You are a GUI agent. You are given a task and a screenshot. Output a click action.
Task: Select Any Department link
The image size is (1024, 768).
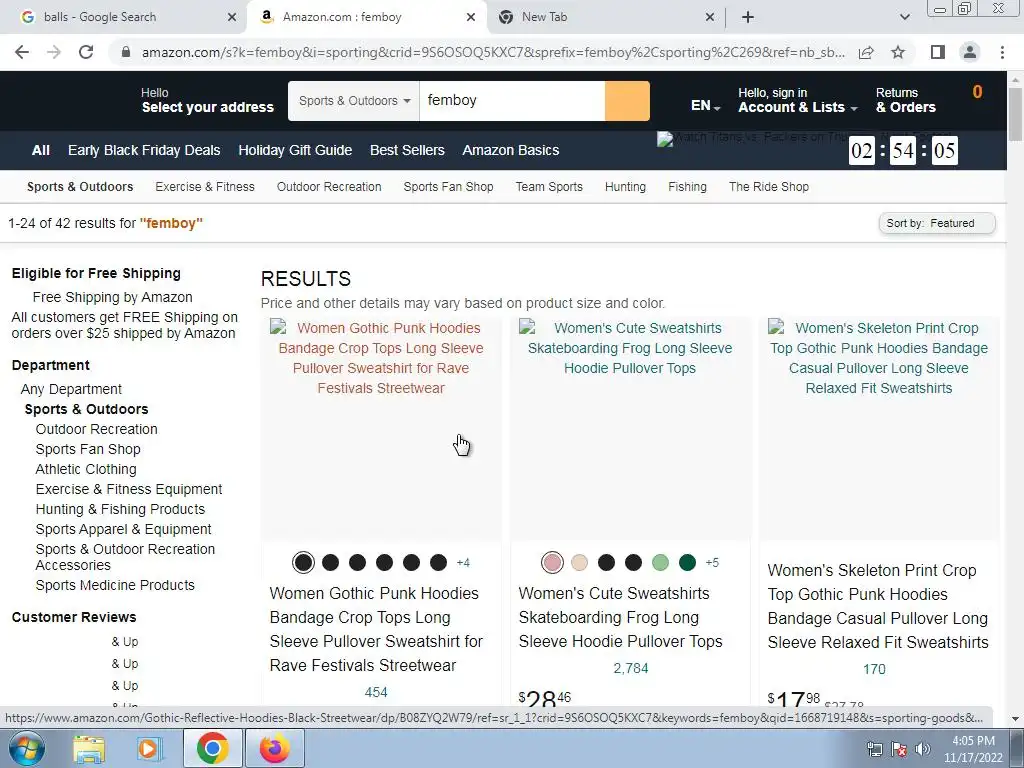coord(71,389)
